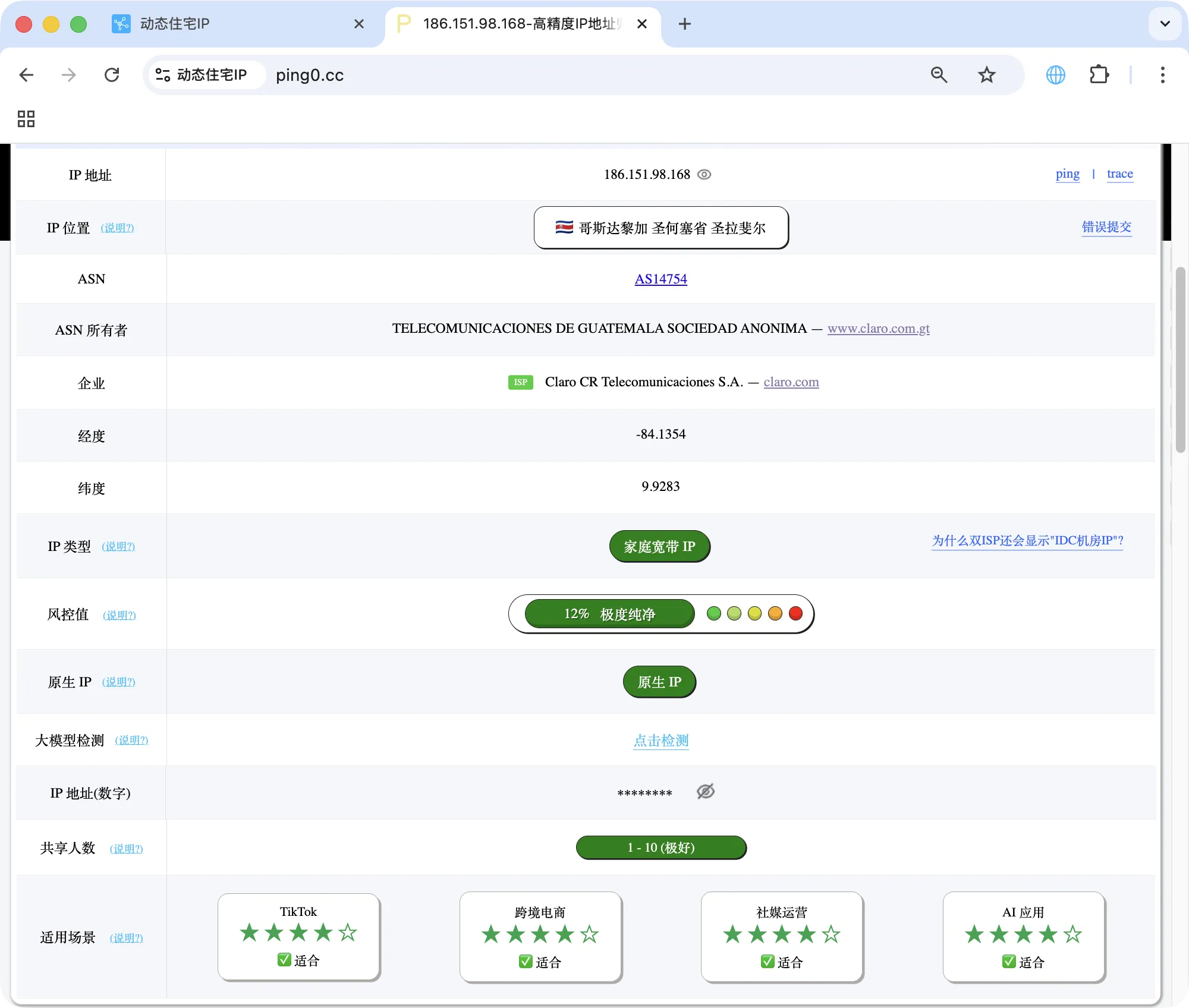Click the longitude value -84.1354
The height and width of the screenshot is (1008, 1189).
tap(660, 434)
